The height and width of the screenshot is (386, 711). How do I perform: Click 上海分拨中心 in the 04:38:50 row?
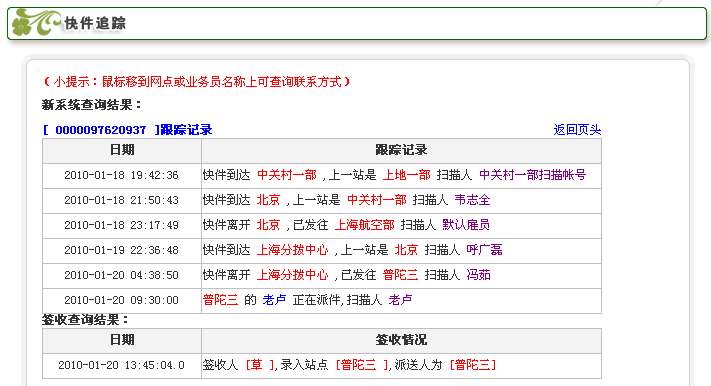(x=292, y=275)
